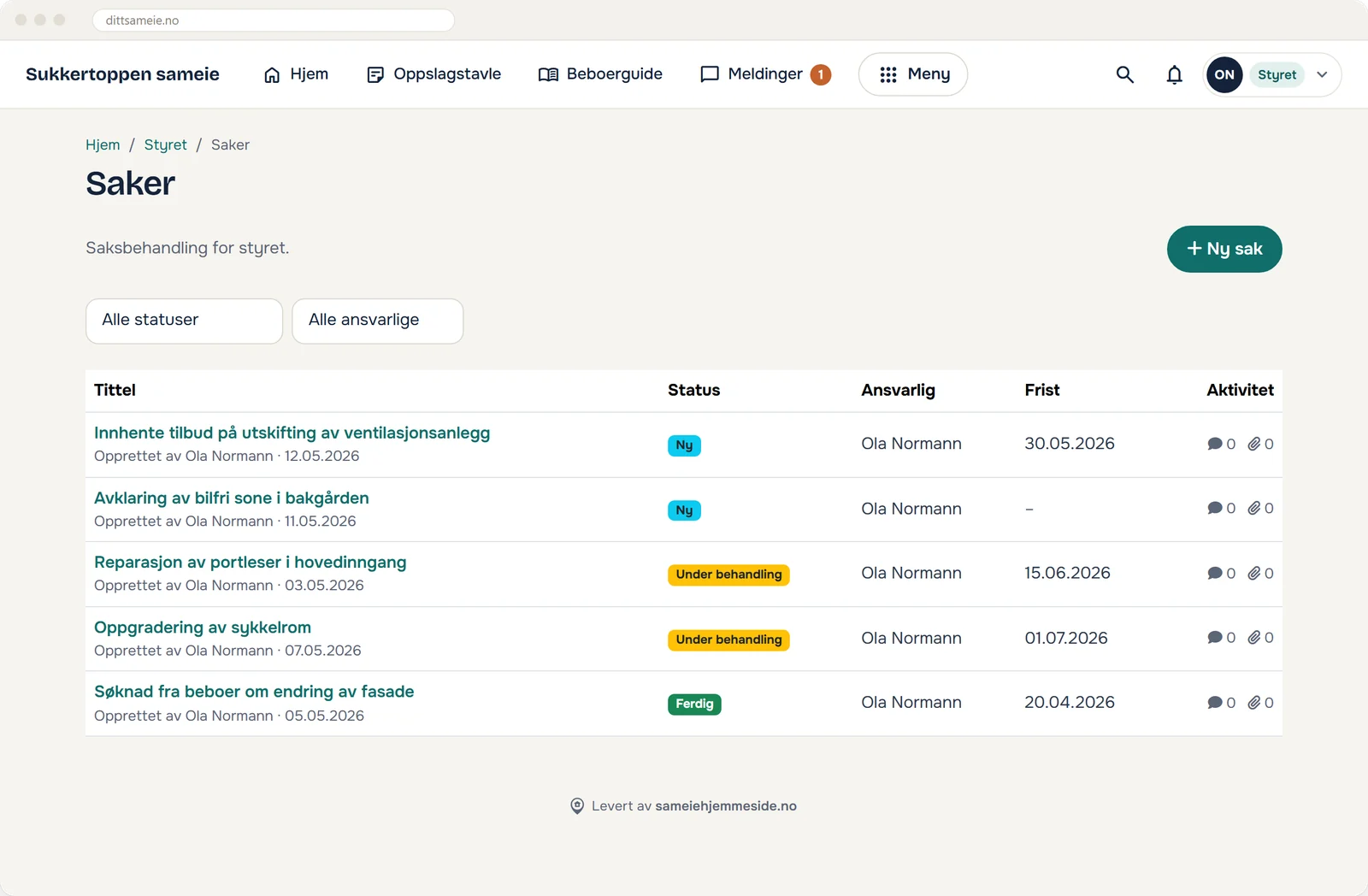Click attachment icon on ventilasjonsanlegg row

1254,444
